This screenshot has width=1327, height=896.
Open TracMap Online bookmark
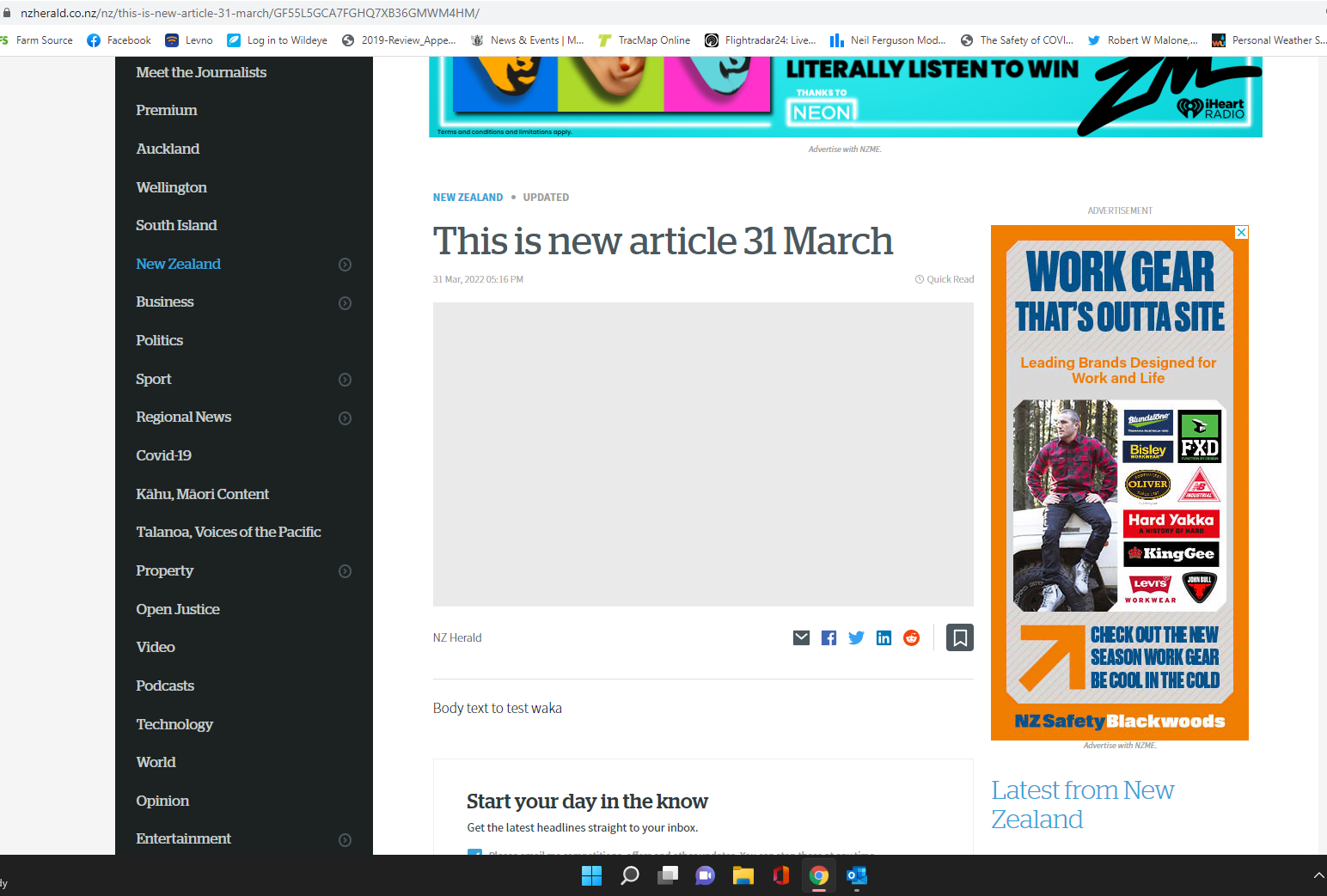(645, 40)
